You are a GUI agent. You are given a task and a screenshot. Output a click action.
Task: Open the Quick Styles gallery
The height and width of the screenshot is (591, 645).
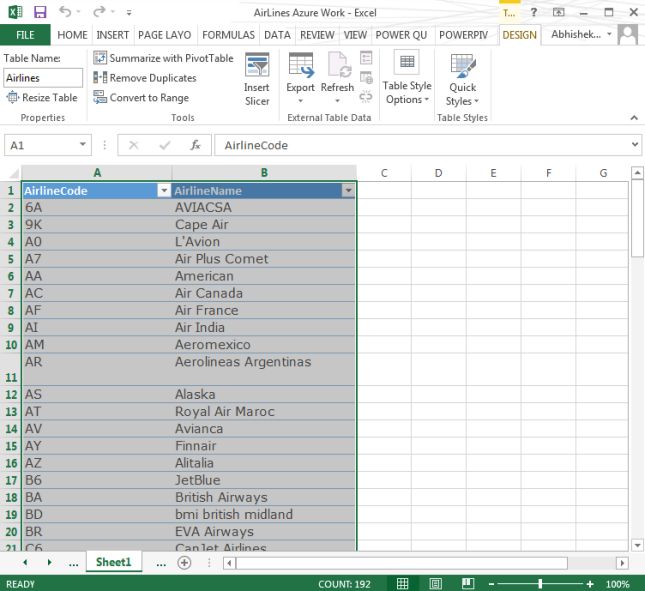[463, 79]
